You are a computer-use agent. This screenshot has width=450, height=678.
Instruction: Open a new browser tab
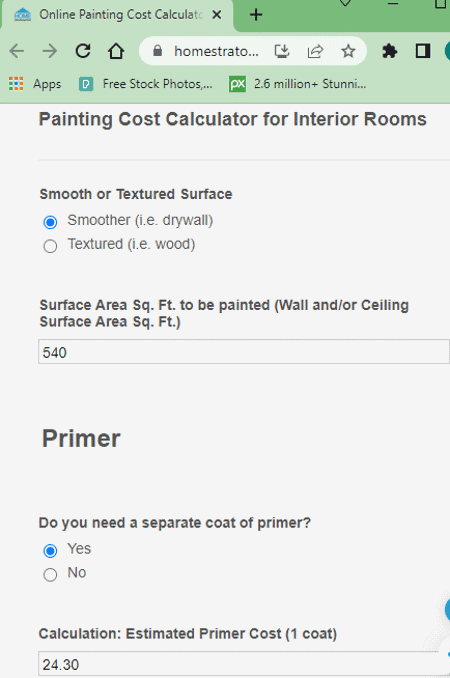coord(256,15)
